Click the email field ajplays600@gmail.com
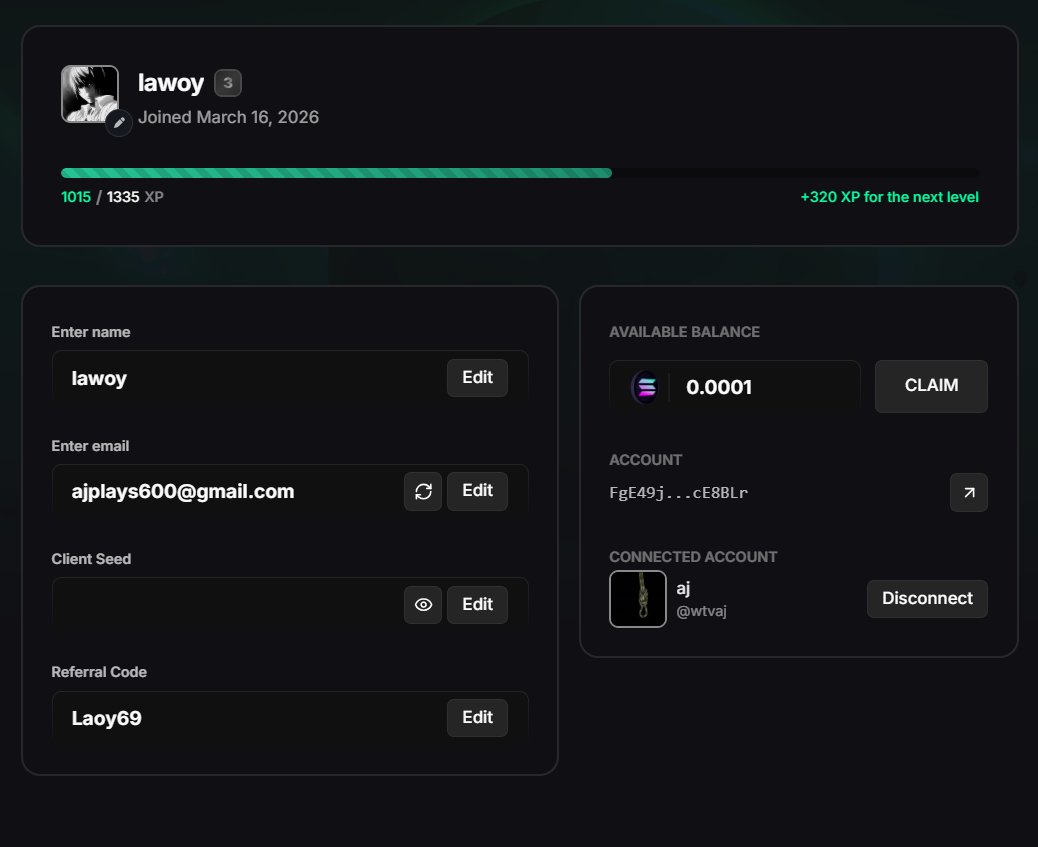The width and height of the screenshot is (1038, 847). 290,491
